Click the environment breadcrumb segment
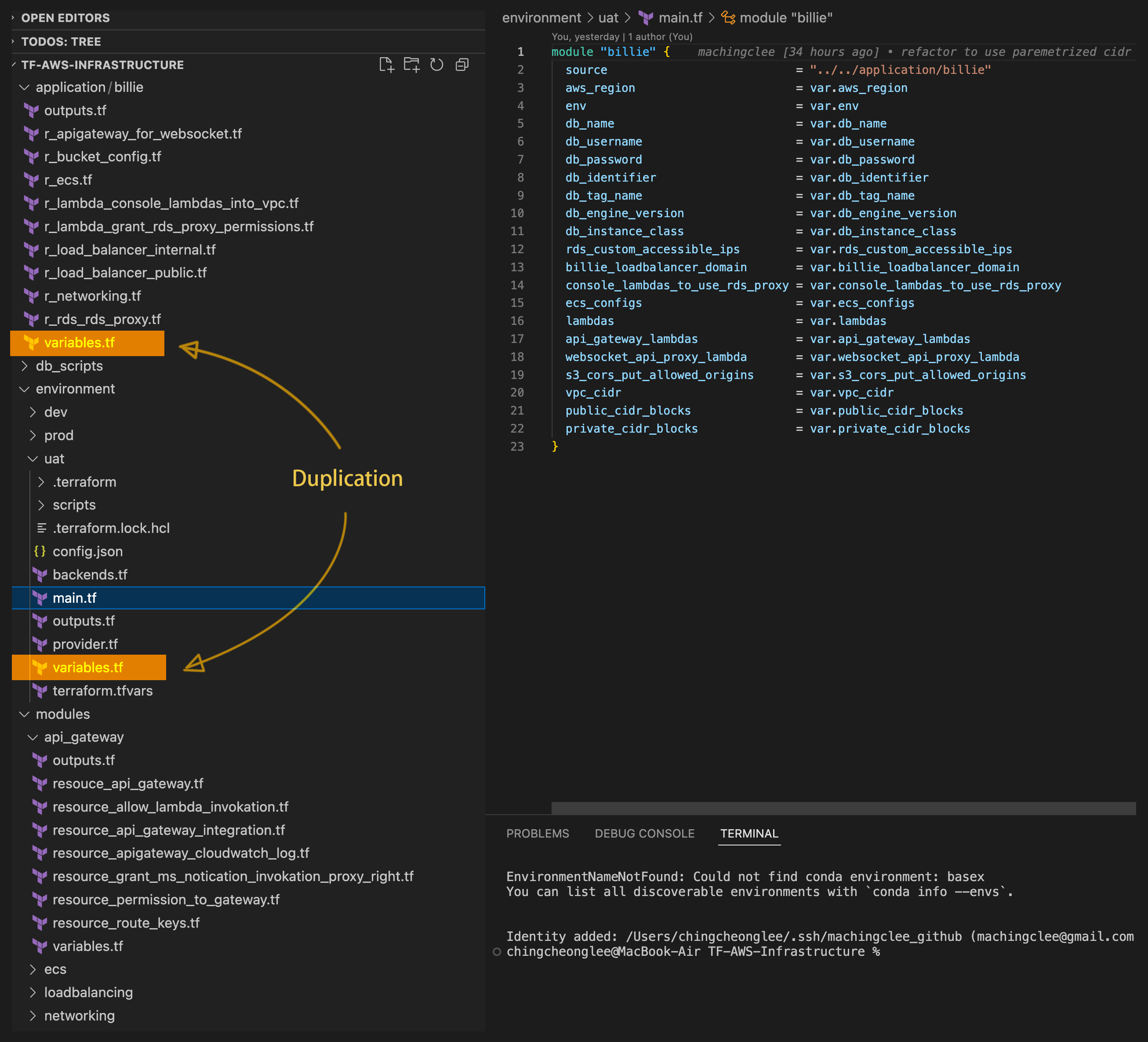The image size is (1148, 1042). pos(541,18)
